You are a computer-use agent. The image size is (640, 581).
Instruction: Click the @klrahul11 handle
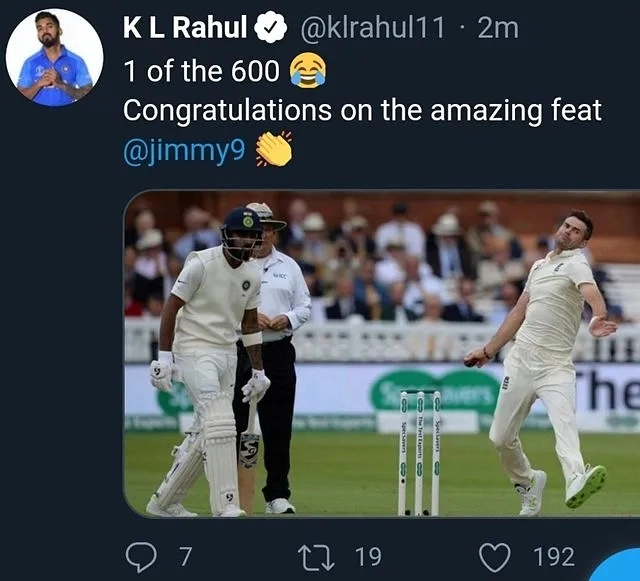coord(372,29)
